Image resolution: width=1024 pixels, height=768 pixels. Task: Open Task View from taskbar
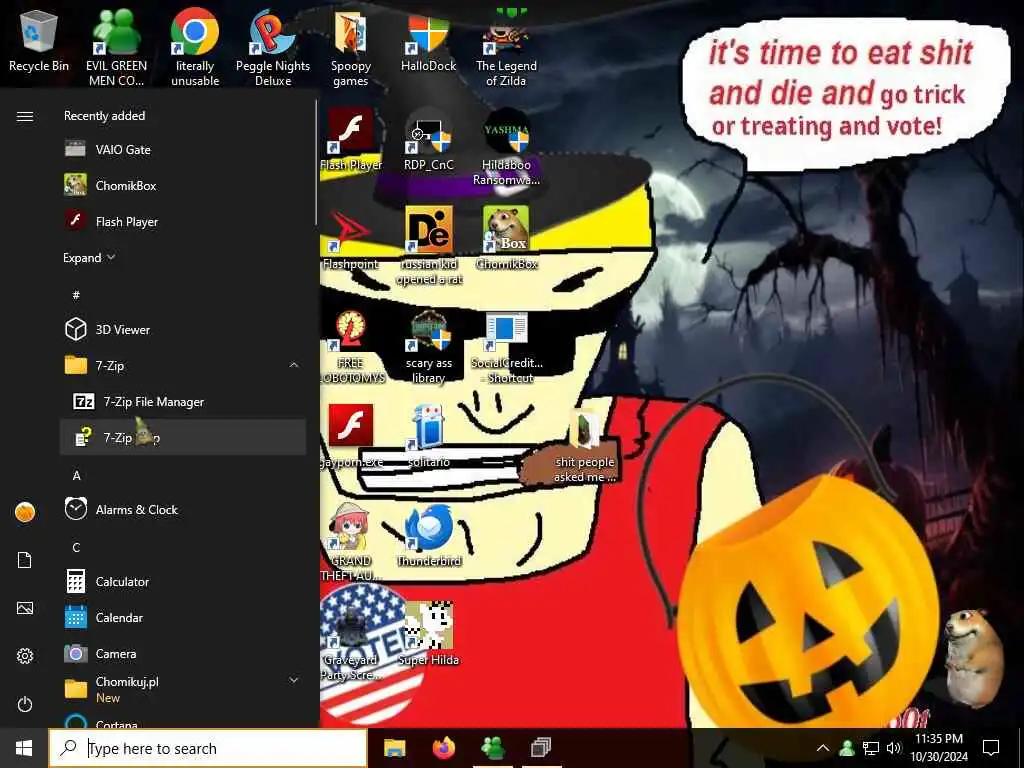tap(541, 748)
